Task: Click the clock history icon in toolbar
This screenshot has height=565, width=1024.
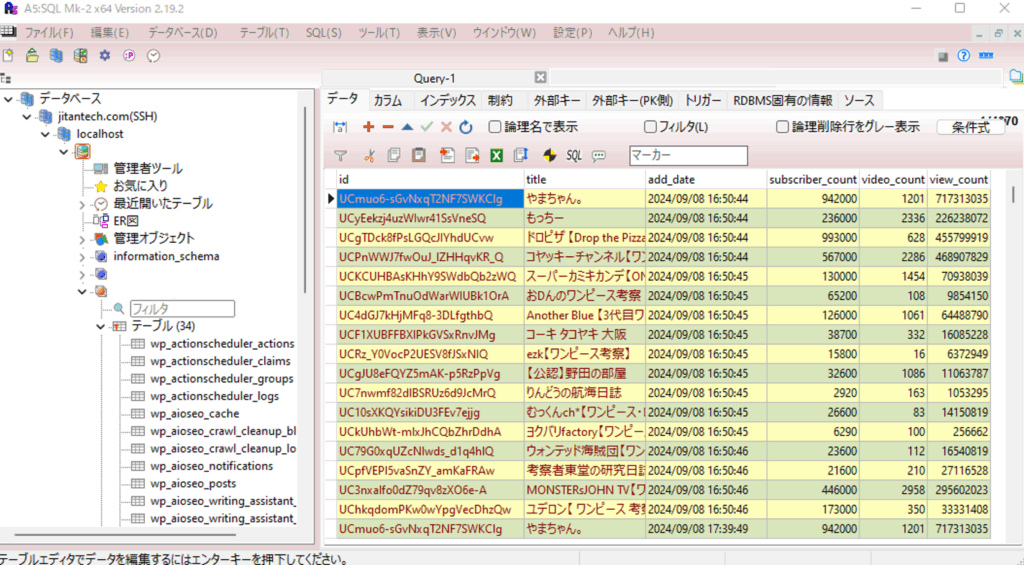Action: pos(153,56)
